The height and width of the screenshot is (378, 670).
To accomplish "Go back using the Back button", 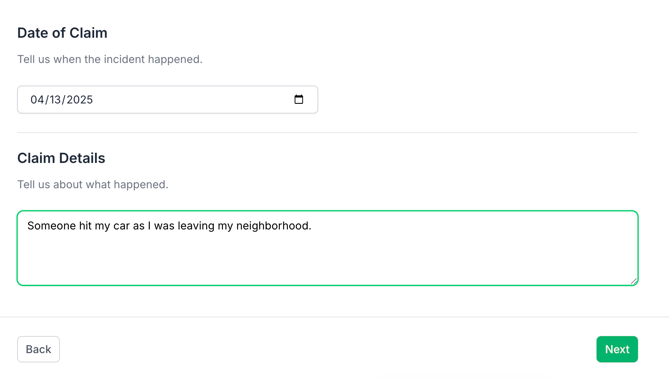I will coord(38,349).
